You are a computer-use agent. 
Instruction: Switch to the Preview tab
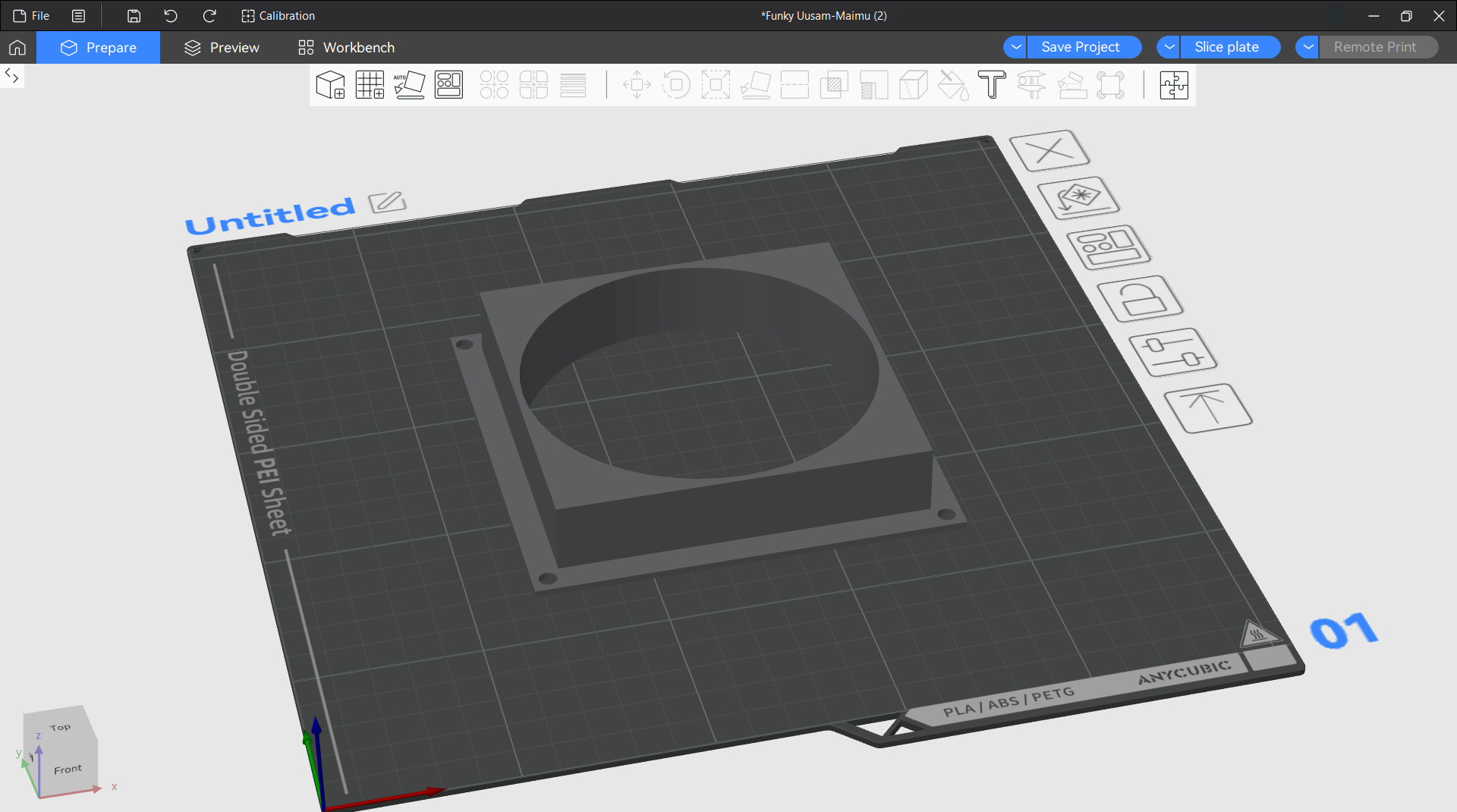point(222,47)
